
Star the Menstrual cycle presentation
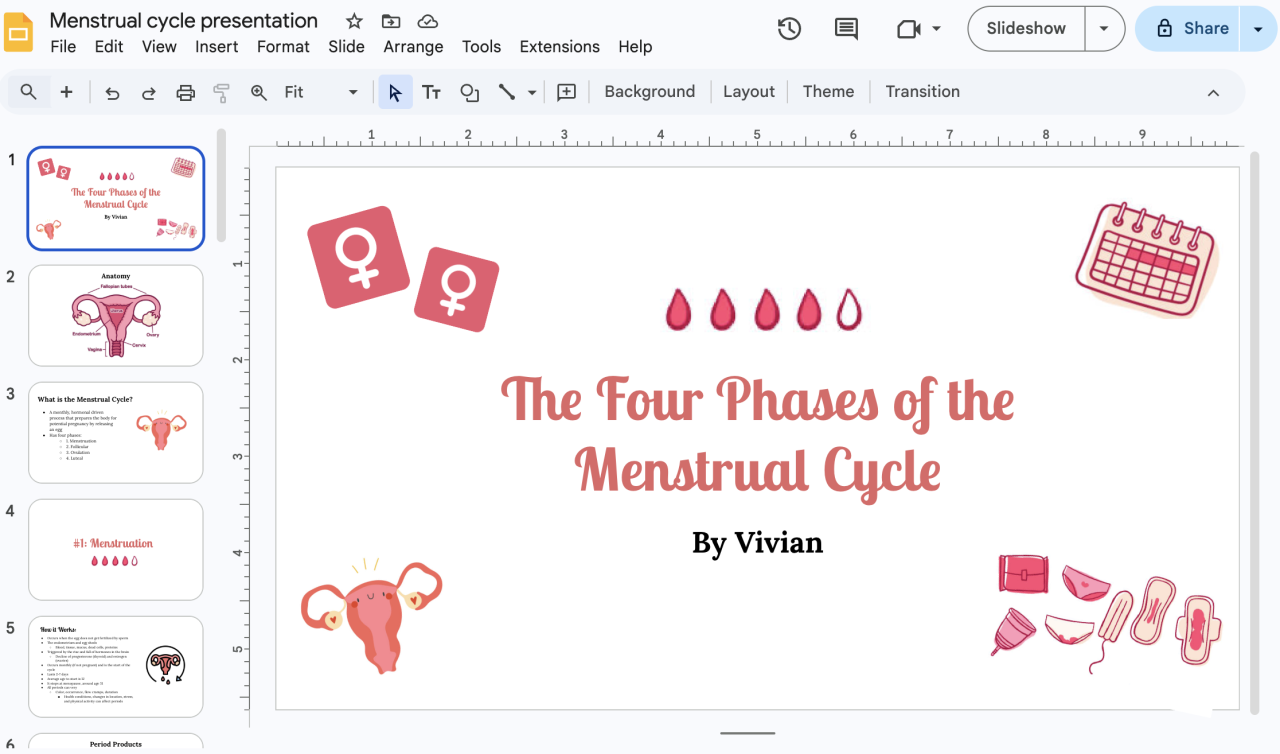coord(354,21)
